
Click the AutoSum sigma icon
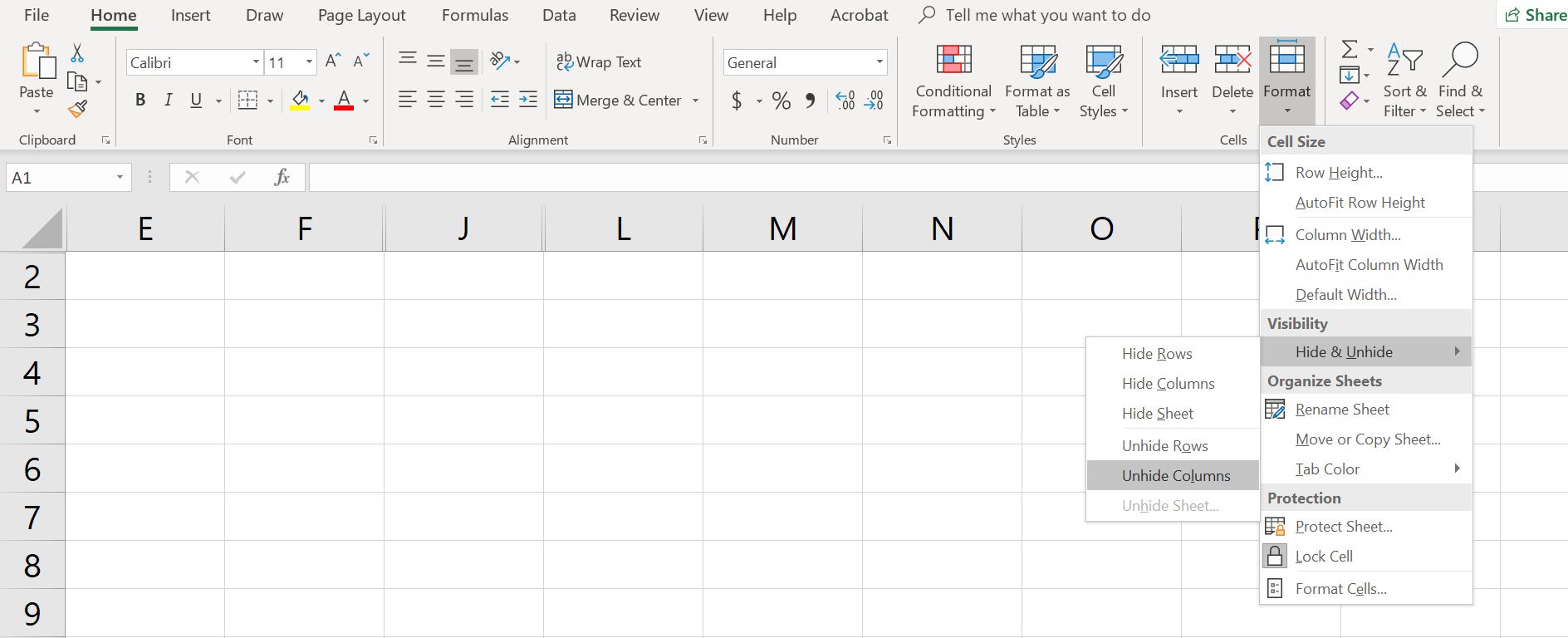[x=1350, y=49]
